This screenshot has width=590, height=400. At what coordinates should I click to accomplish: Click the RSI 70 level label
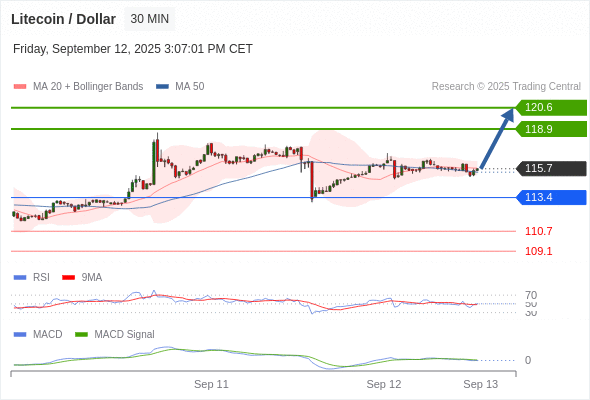tap(531, 295)
